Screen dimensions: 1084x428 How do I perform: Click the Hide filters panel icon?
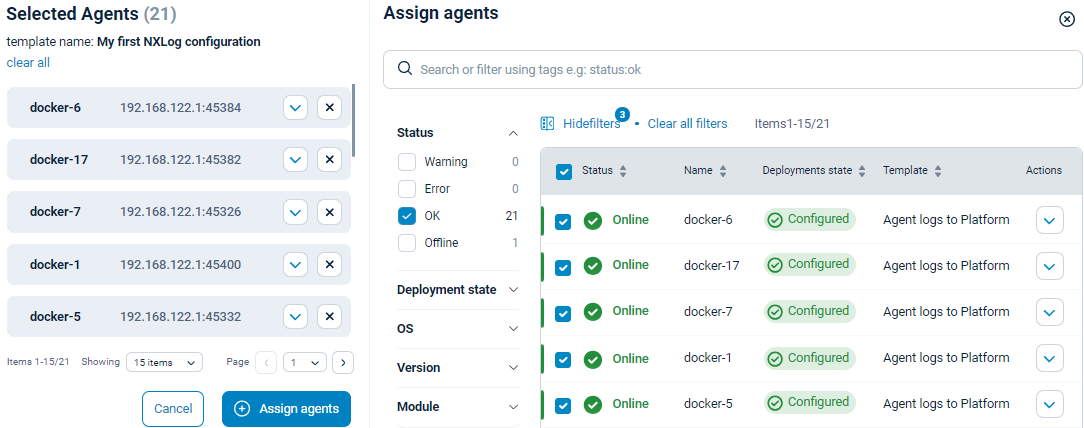coord(547,123)
